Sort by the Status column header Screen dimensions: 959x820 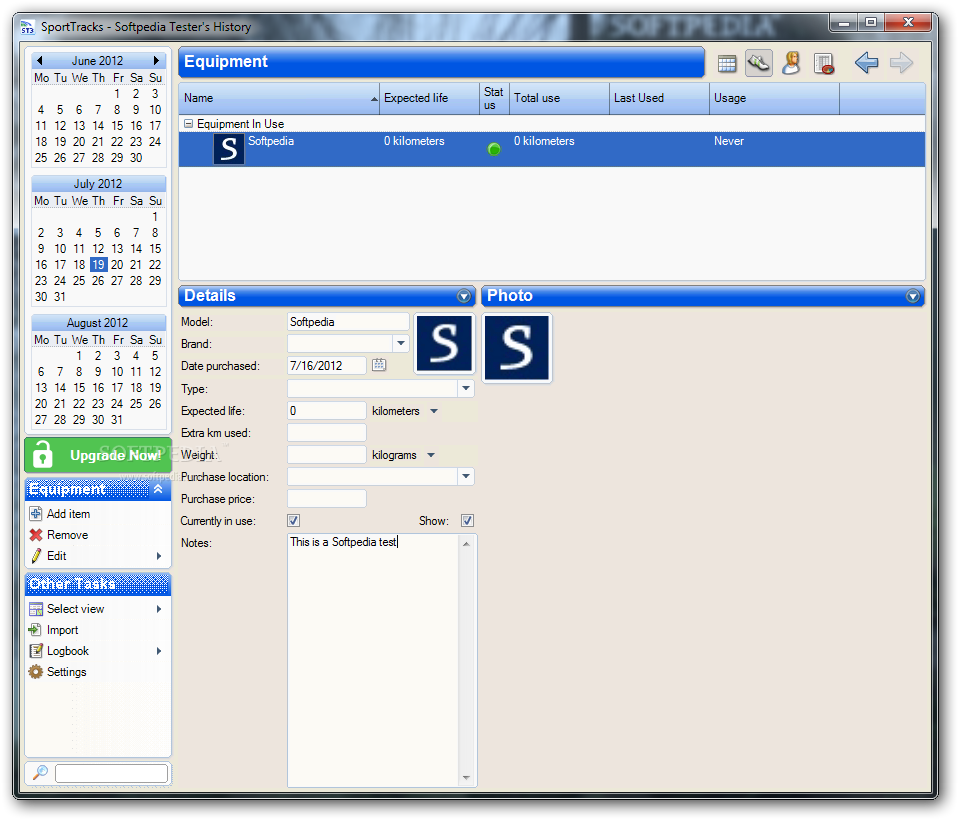[494, 98]
